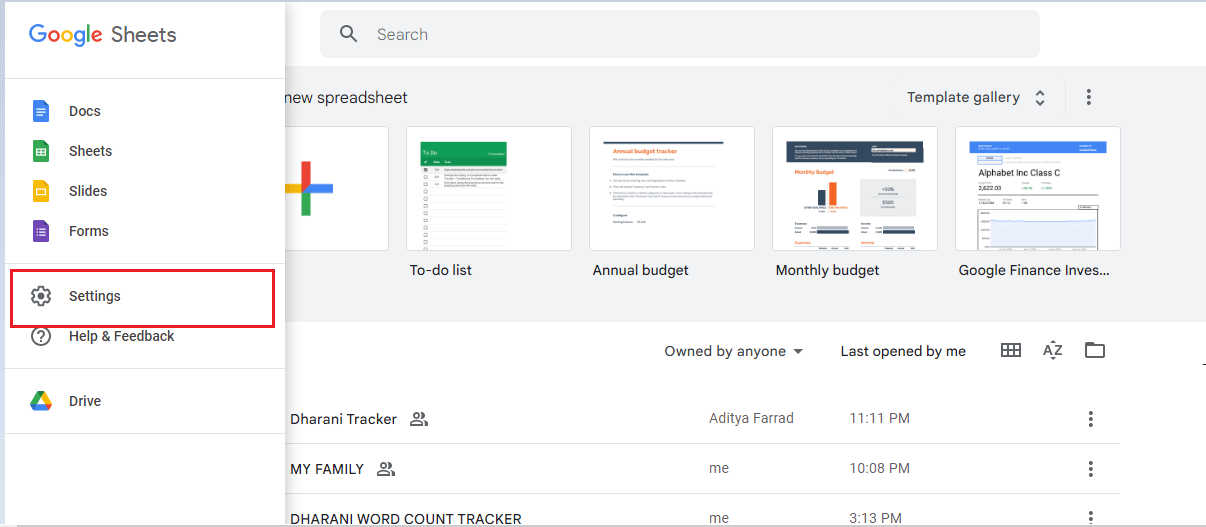The height and width of the screenshot is (527, 1206).
Task: Click Last opened by me sort label
Action: [903, 351]
